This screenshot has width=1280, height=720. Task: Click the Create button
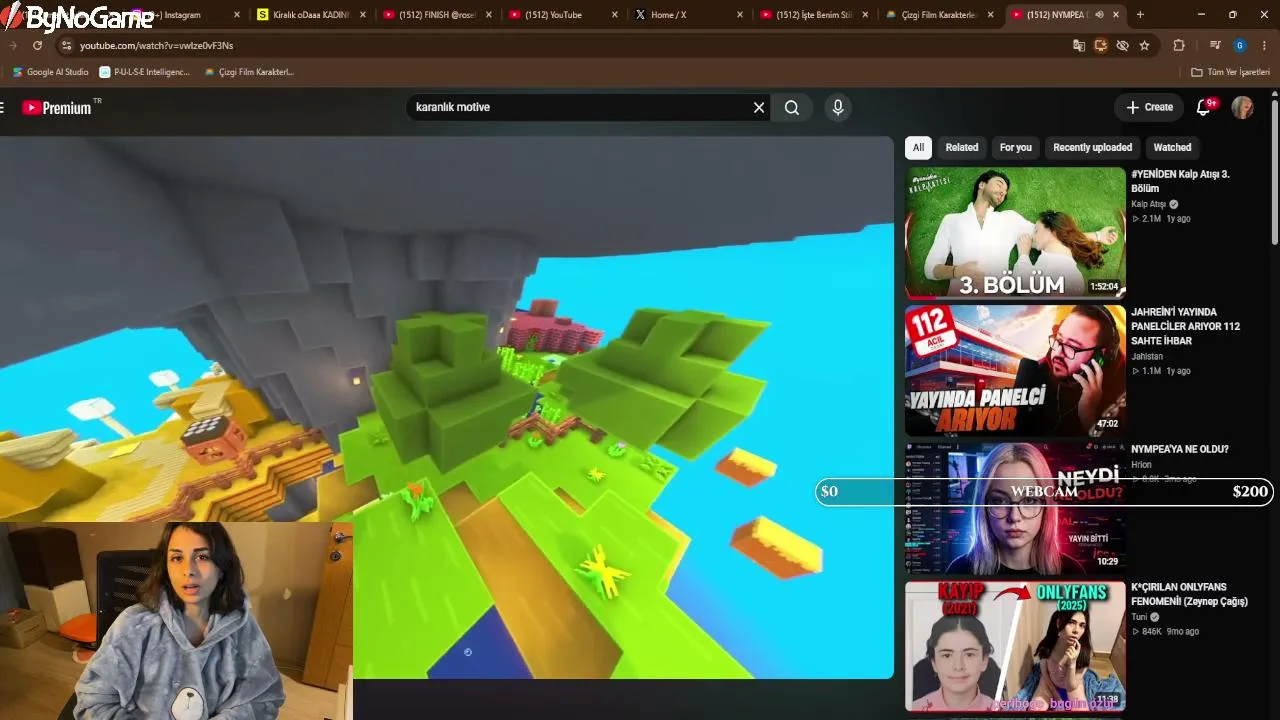pos(1149,107)
